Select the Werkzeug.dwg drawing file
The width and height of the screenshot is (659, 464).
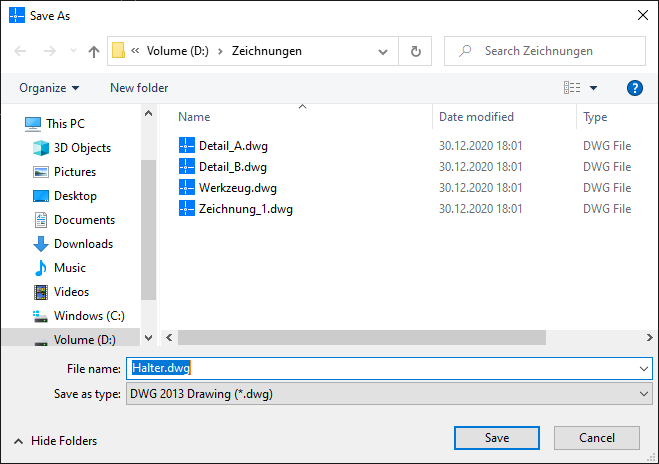click(x=238, y=187)
